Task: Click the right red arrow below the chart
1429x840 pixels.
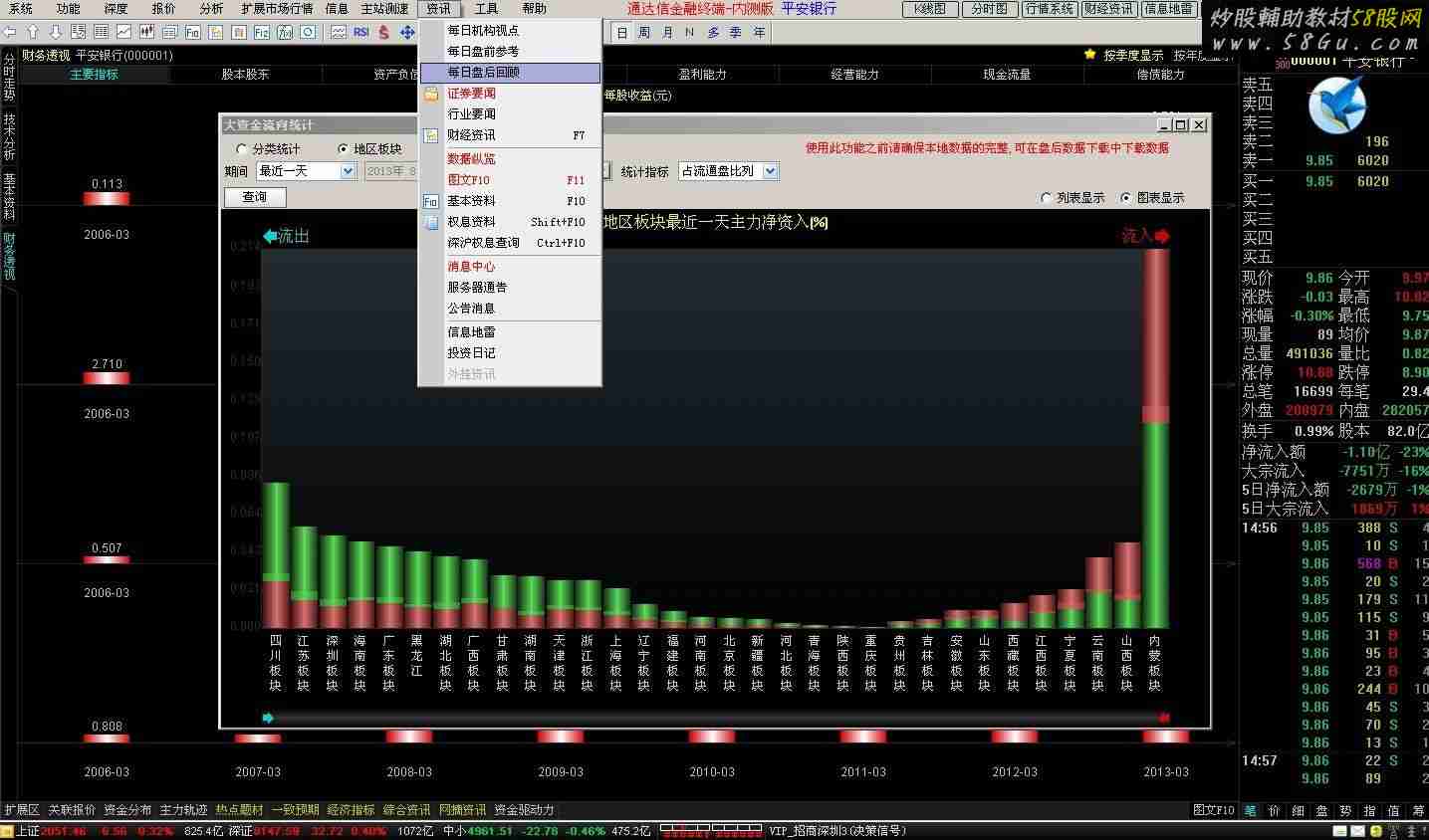Action: [1164, 718]
